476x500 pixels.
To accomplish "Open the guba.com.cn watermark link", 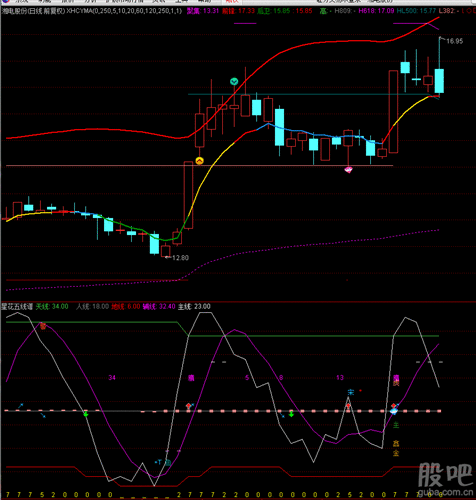I will 445,491.
